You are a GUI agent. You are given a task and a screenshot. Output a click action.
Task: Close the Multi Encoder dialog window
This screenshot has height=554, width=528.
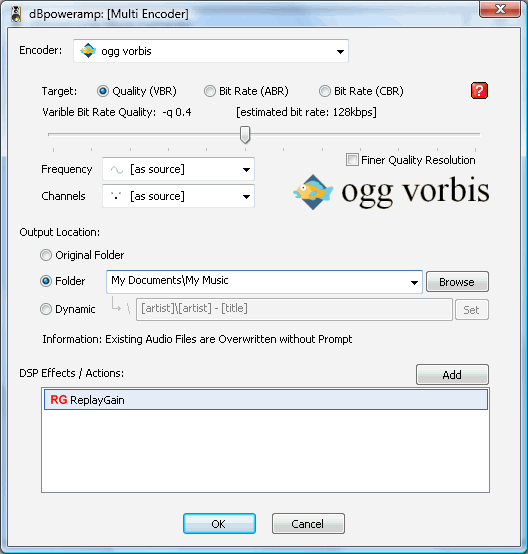(x=500, y=9)
